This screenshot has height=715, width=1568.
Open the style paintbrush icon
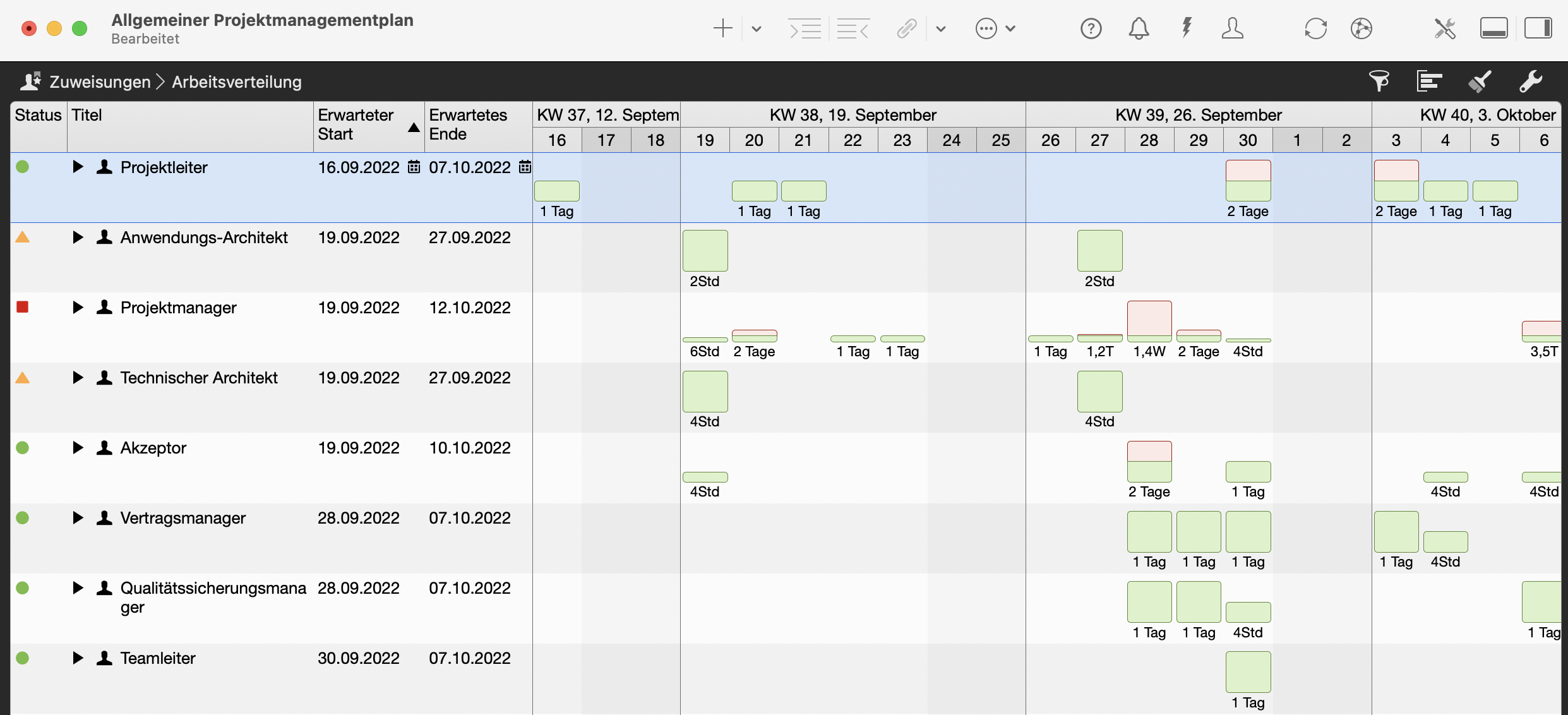[x=1480, y=81]
